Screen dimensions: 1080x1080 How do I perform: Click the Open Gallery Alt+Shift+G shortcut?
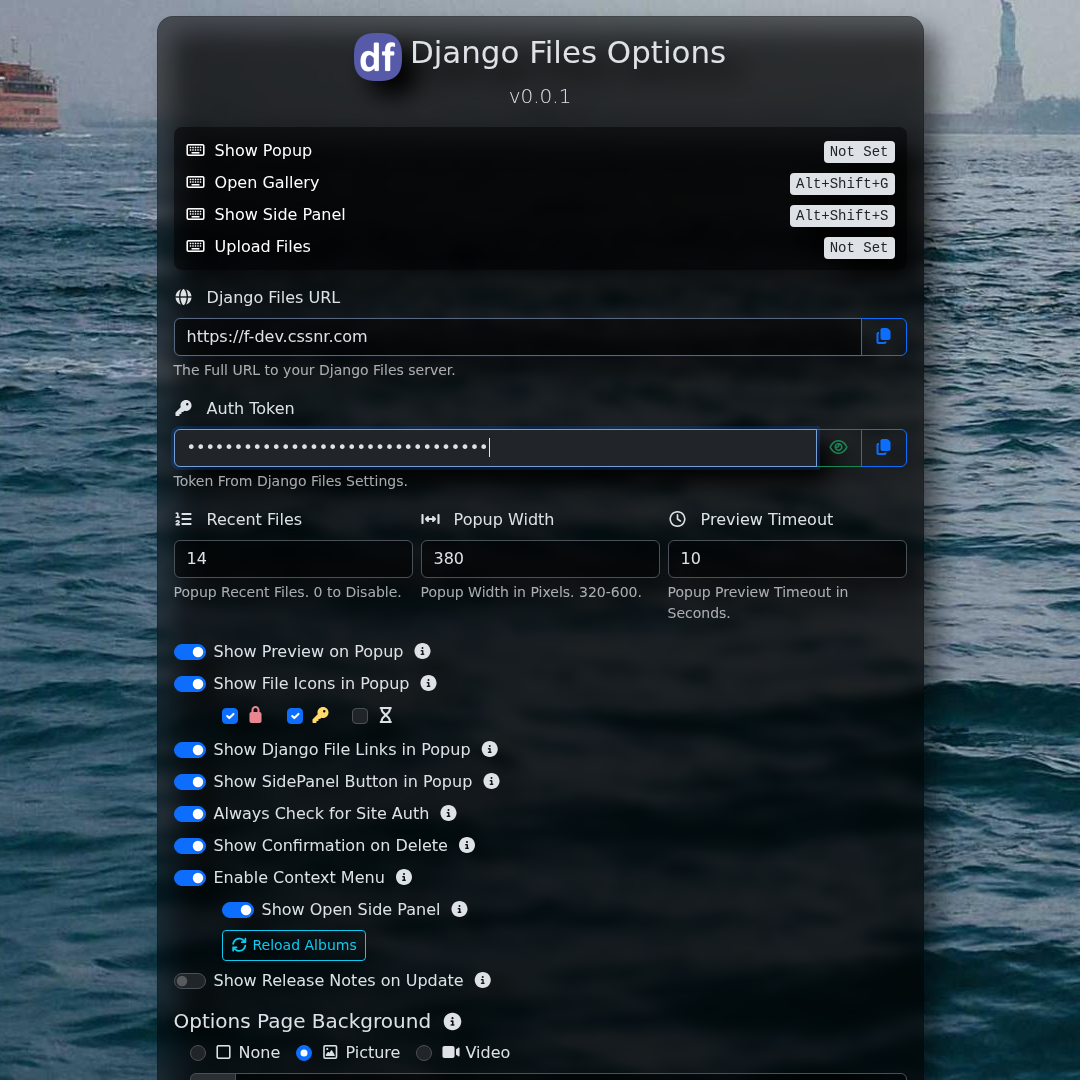click(841, 184)
